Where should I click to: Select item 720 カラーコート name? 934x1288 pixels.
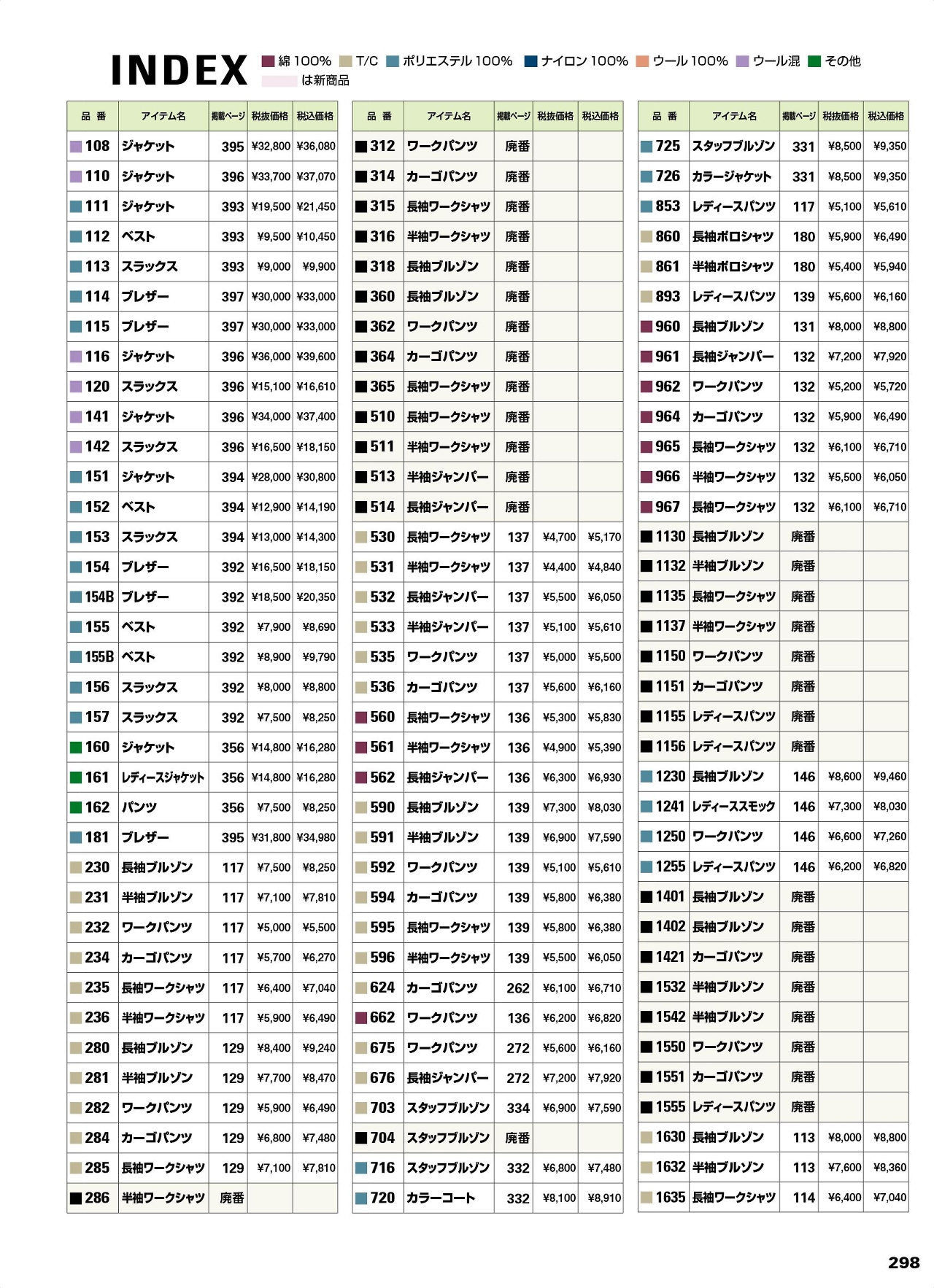click(x=441, y=1198)
